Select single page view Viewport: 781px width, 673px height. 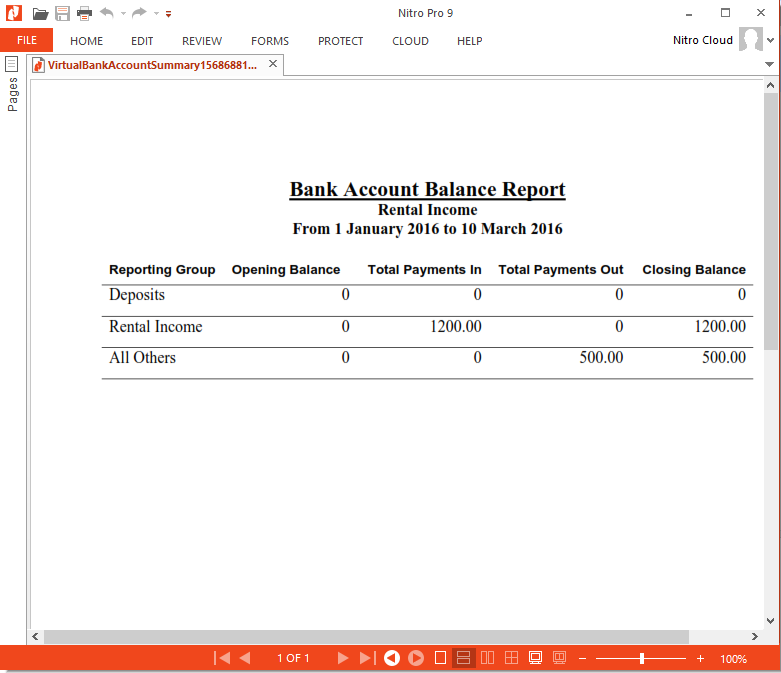440,658
